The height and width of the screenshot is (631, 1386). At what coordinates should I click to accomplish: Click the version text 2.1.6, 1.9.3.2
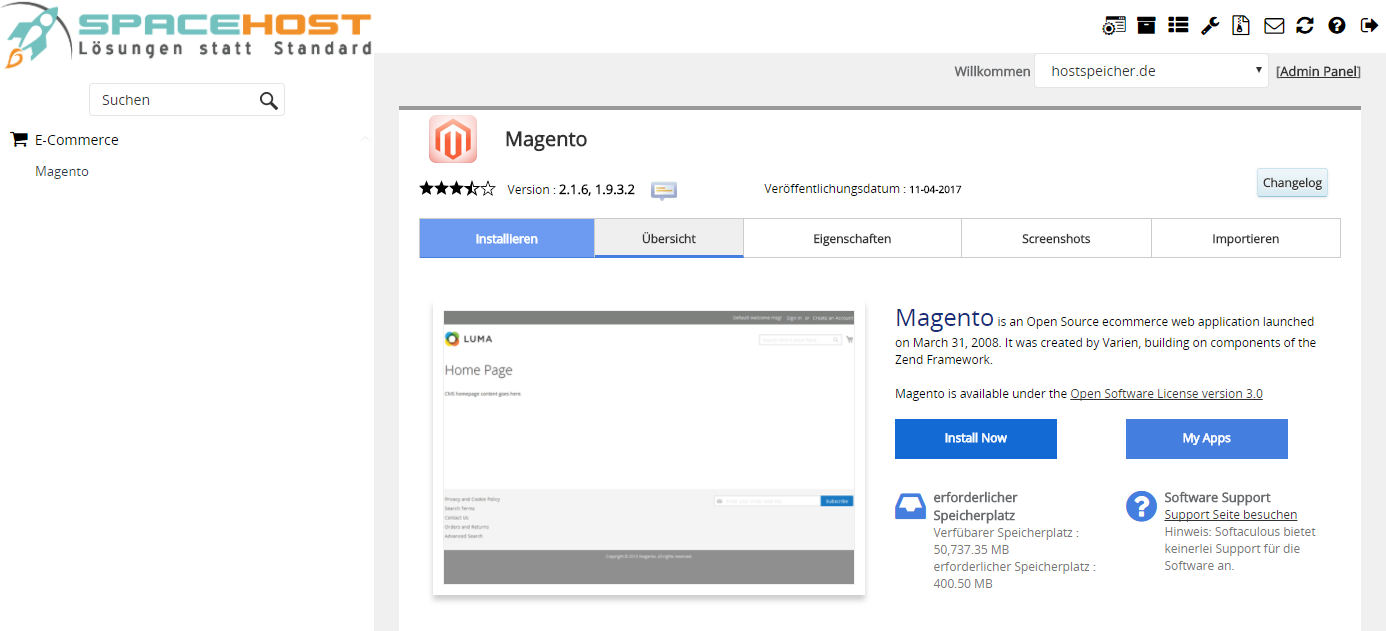tap(597, 189)
